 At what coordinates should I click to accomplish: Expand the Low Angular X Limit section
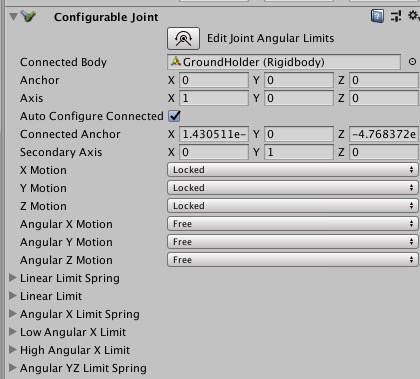point(13,332)
